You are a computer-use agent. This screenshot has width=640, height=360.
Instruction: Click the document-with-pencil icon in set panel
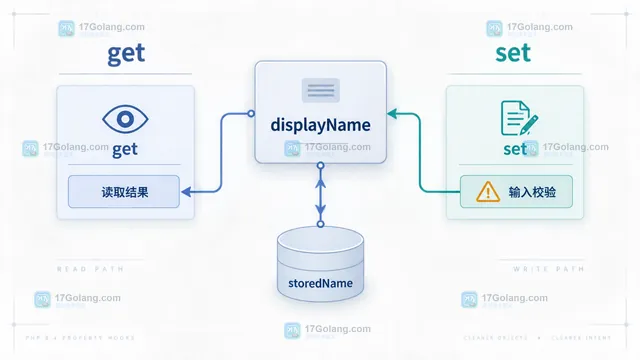pyautogui.click(x=519, y=118)
